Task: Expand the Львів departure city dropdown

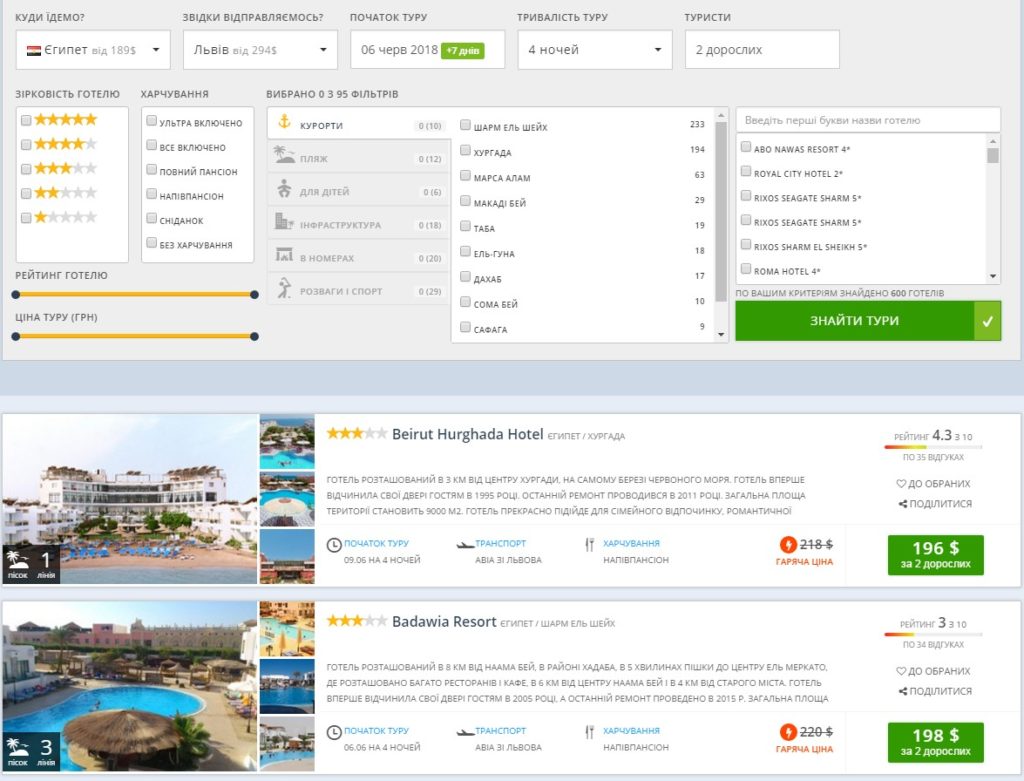Action: (260, 50)
